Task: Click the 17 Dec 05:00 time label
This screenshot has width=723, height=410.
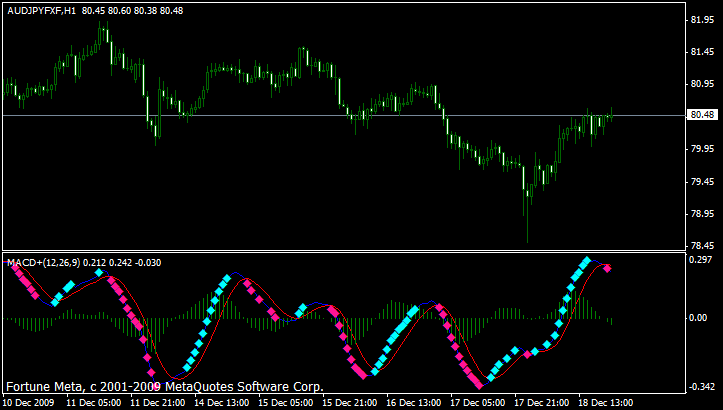Action: pyautogui.click(x=478, y=403)
